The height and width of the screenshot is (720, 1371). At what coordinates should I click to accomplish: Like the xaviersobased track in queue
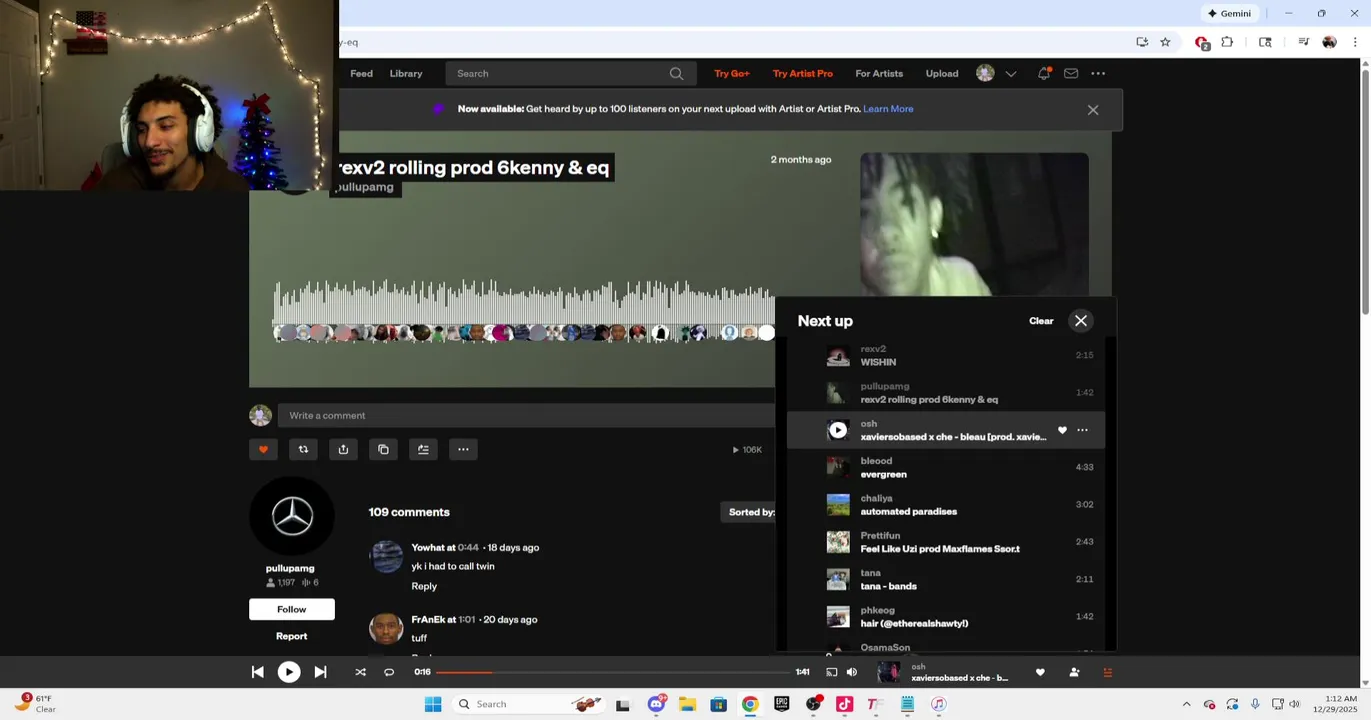pyautogui.click(x=1062, y=430)
